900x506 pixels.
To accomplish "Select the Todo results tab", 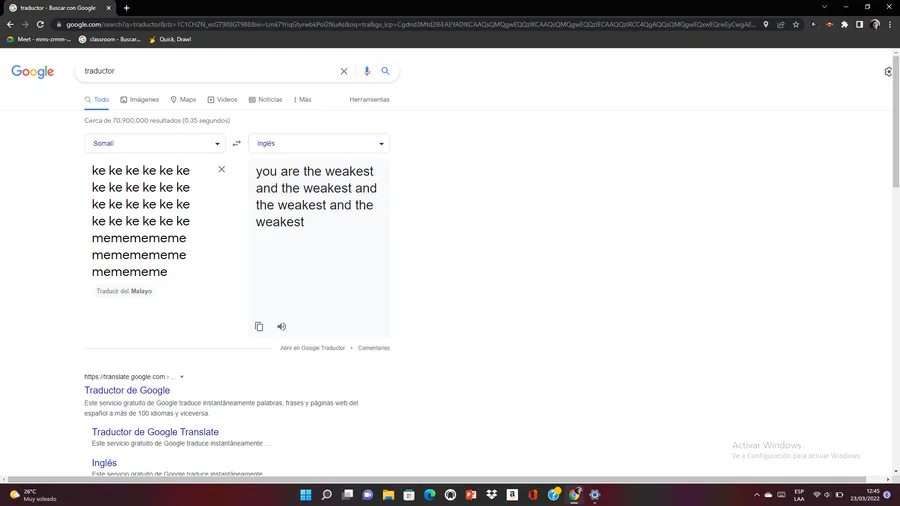I will pos(96,100).
